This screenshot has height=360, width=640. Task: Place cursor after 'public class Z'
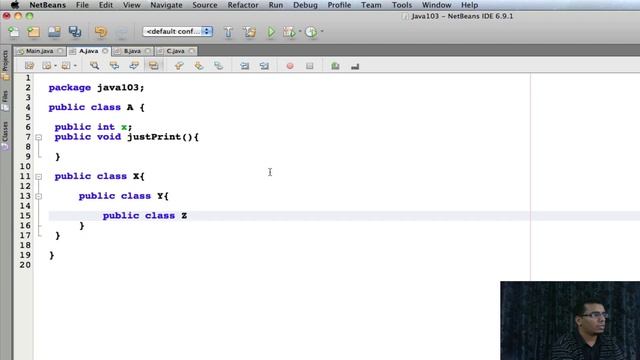click(188, 216)
